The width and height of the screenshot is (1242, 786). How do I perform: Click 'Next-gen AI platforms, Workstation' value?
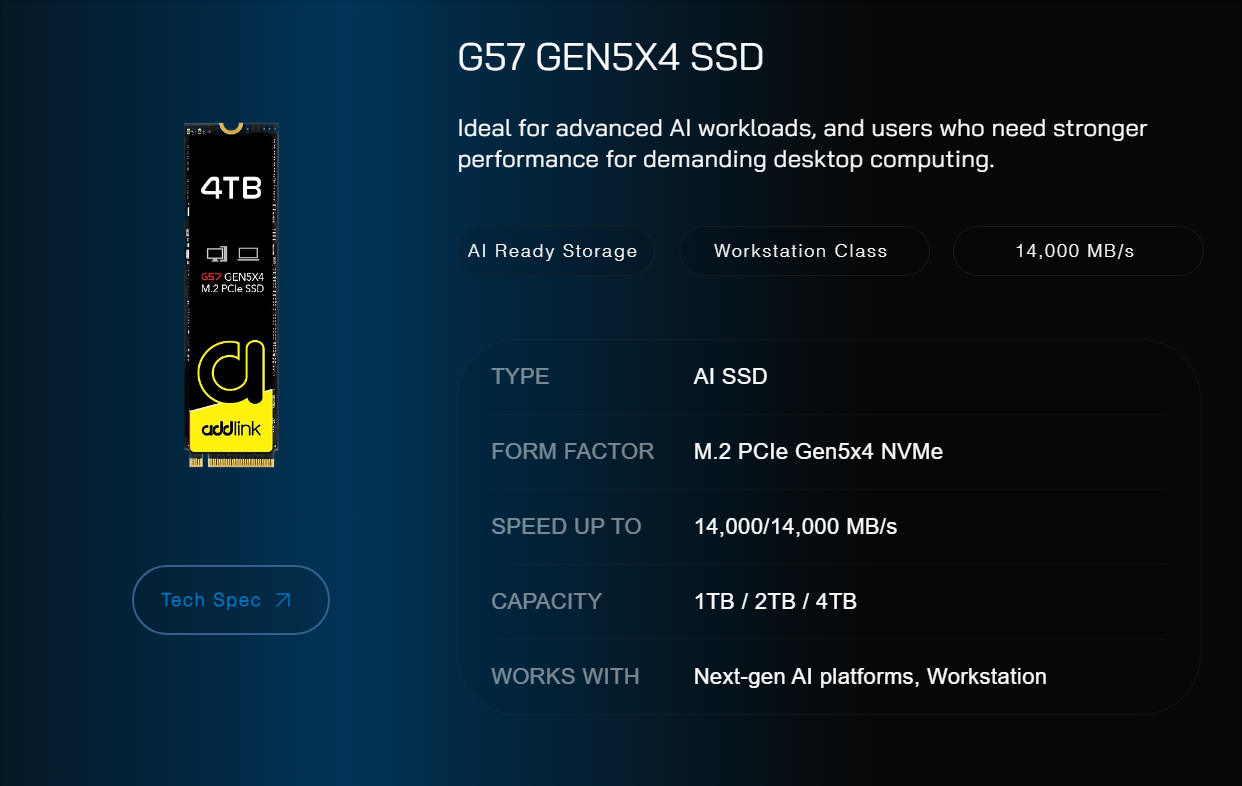point(870,677)
